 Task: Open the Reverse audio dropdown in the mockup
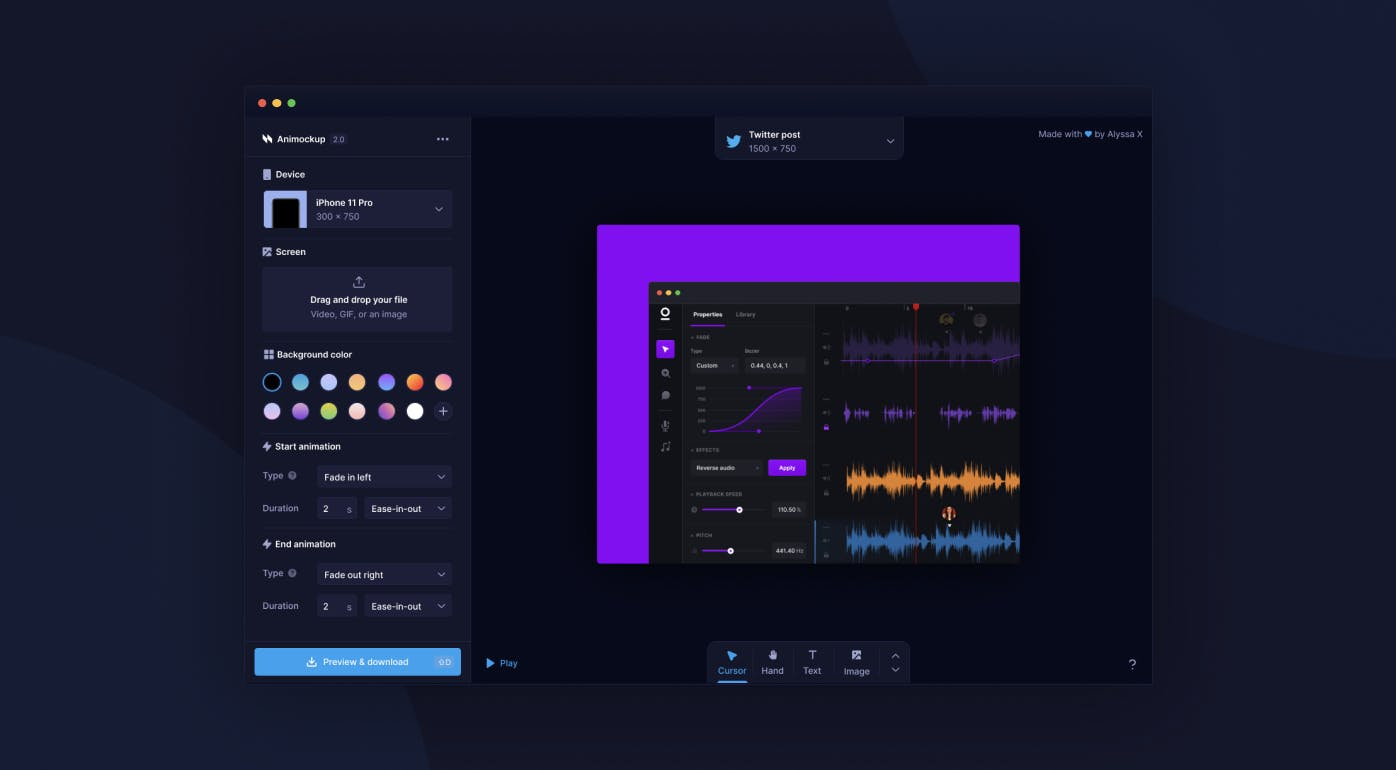pyautogui.click(x=727, y=468)
